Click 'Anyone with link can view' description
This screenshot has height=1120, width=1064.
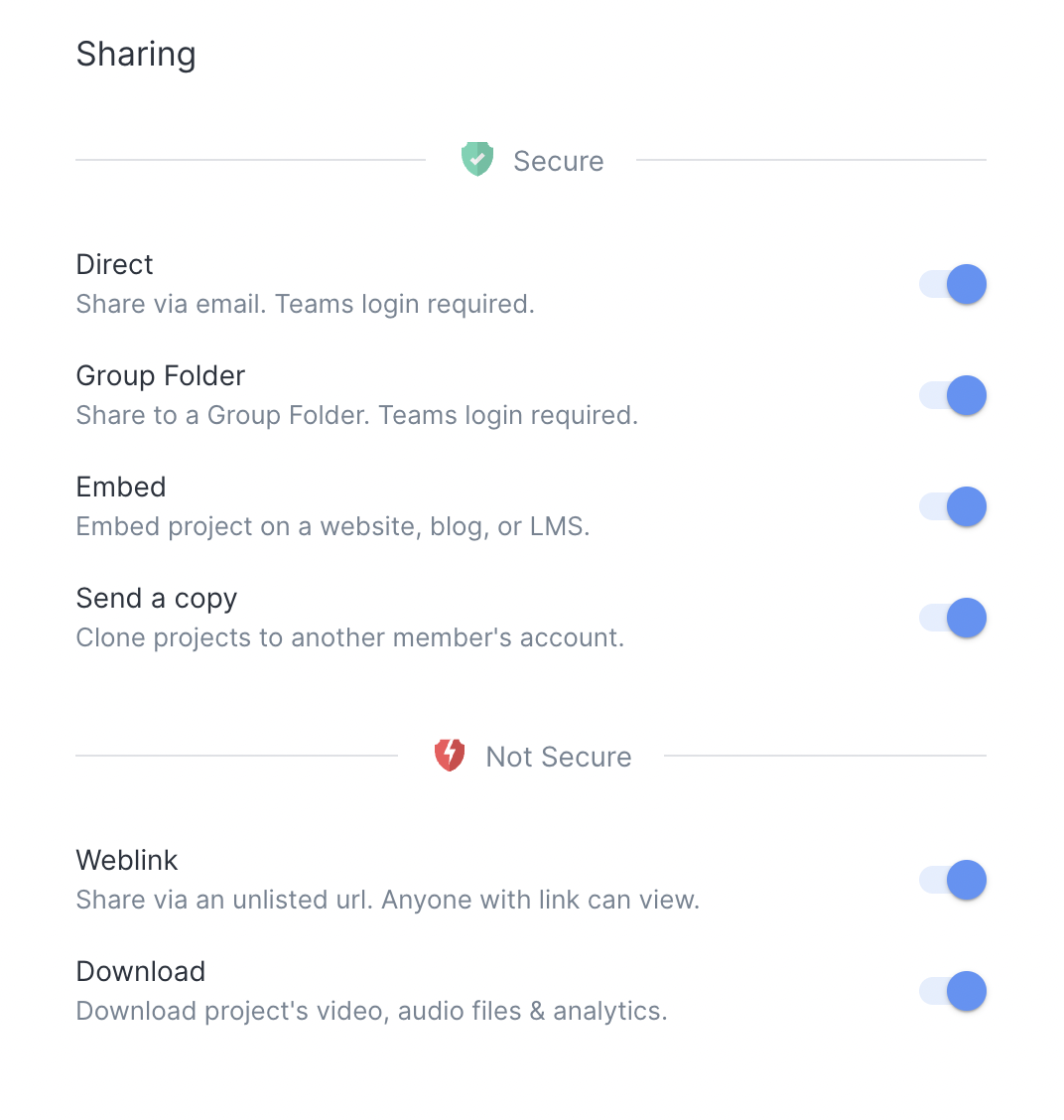[541, 900]
